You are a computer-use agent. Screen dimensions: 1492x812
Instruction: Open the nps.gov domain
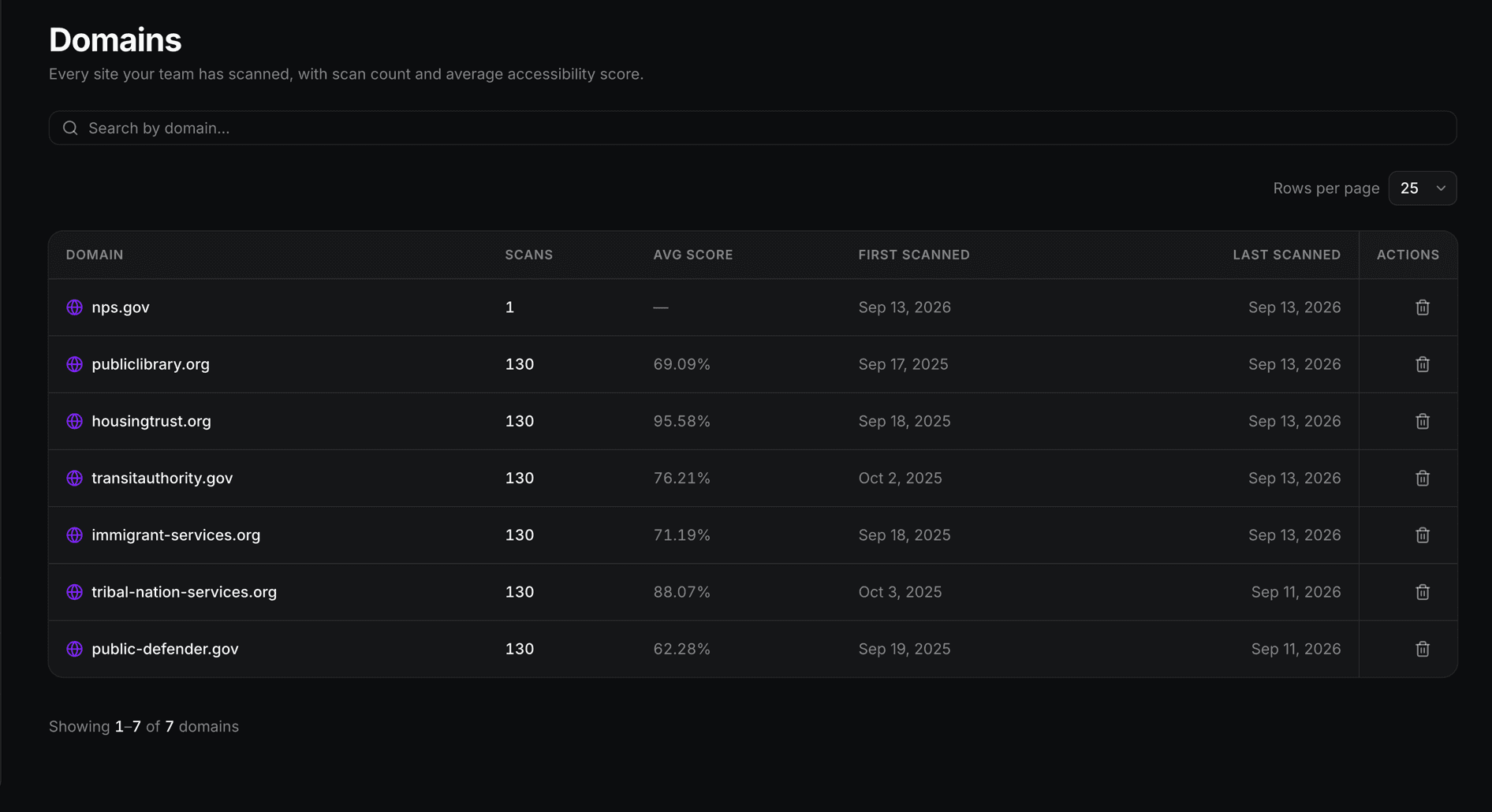121,307
